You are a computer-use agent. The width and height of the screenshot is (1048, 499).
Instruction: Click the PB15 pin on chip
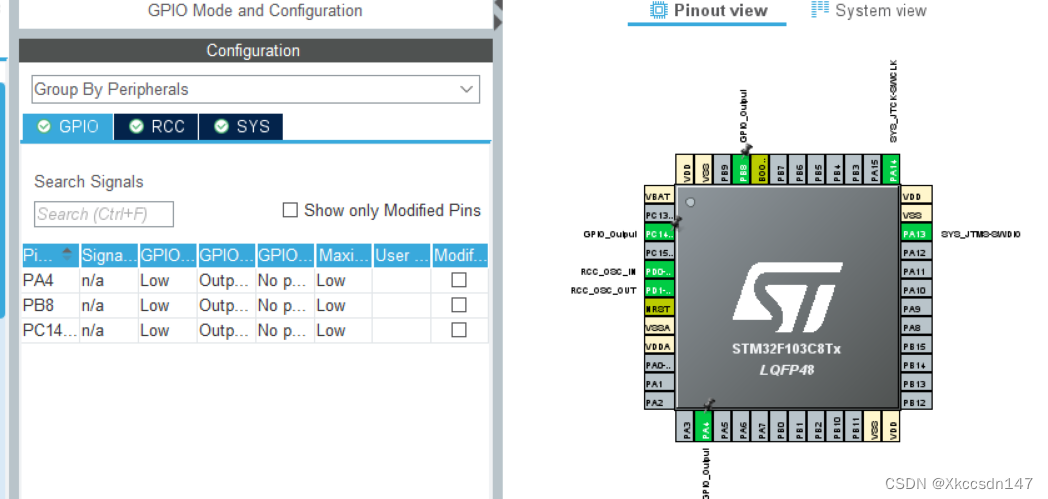coord(916,347)
